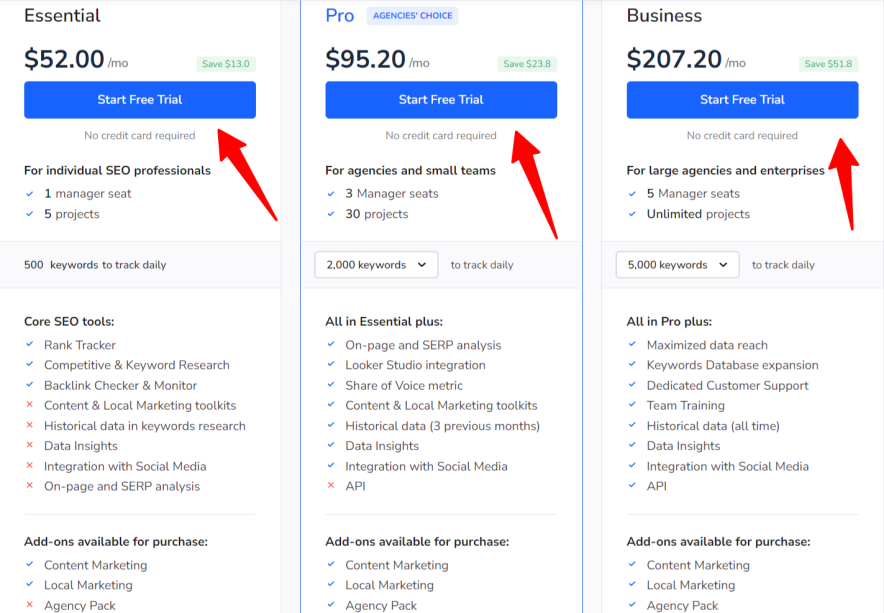The height and width of the screenshot is (613, 884).
Task: Start Free Trial for Business plan
Action: coord(742,100)
